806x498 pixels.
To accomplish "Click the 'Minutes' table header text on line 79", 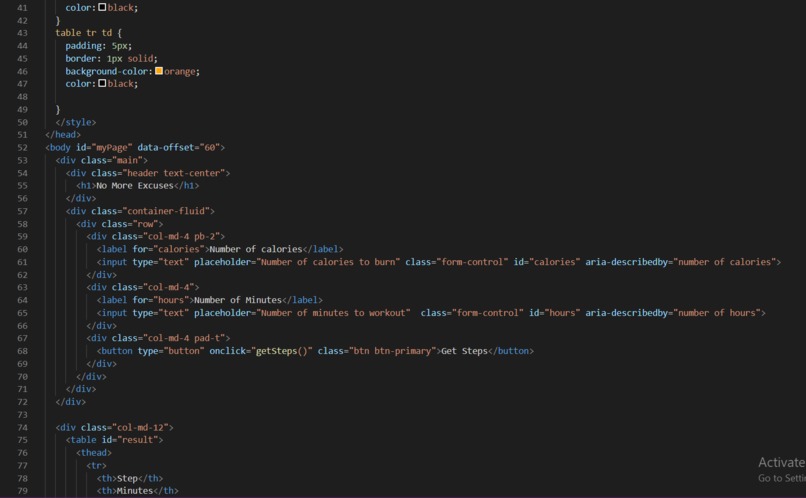I will [135, 491].
